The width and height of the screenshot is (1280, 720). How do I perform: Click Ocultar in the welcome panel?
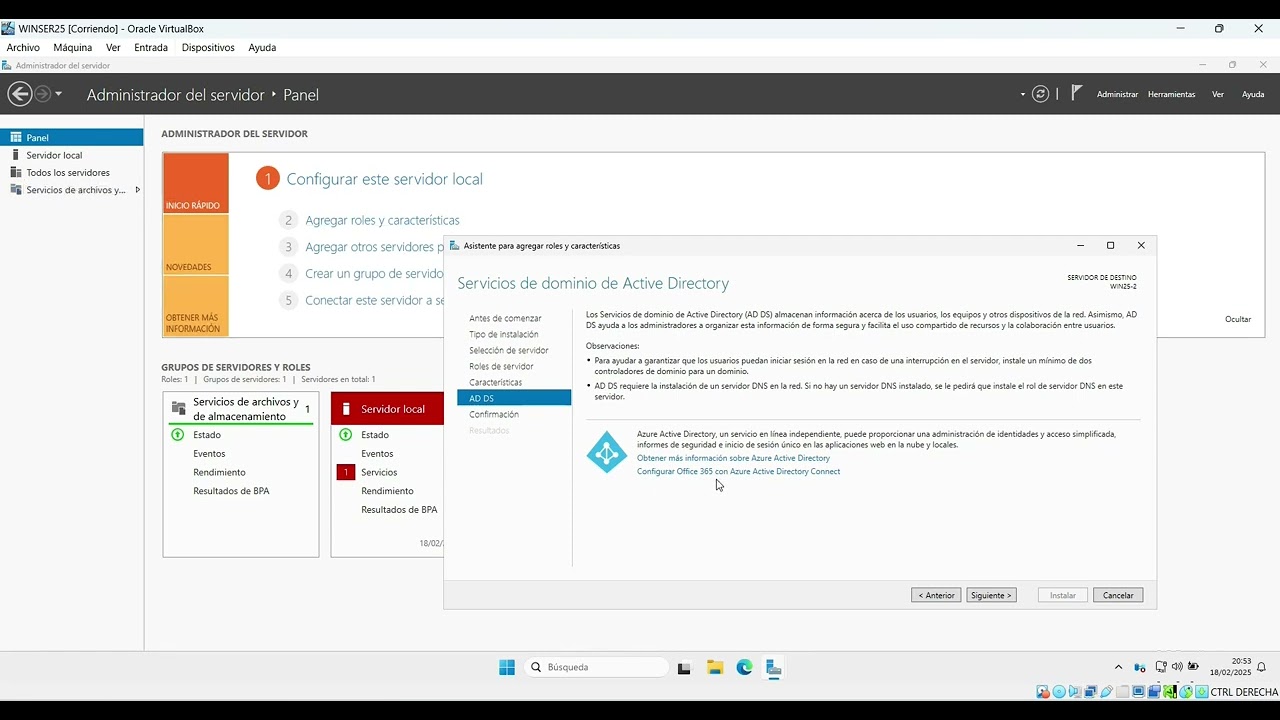coord(1238,319)
